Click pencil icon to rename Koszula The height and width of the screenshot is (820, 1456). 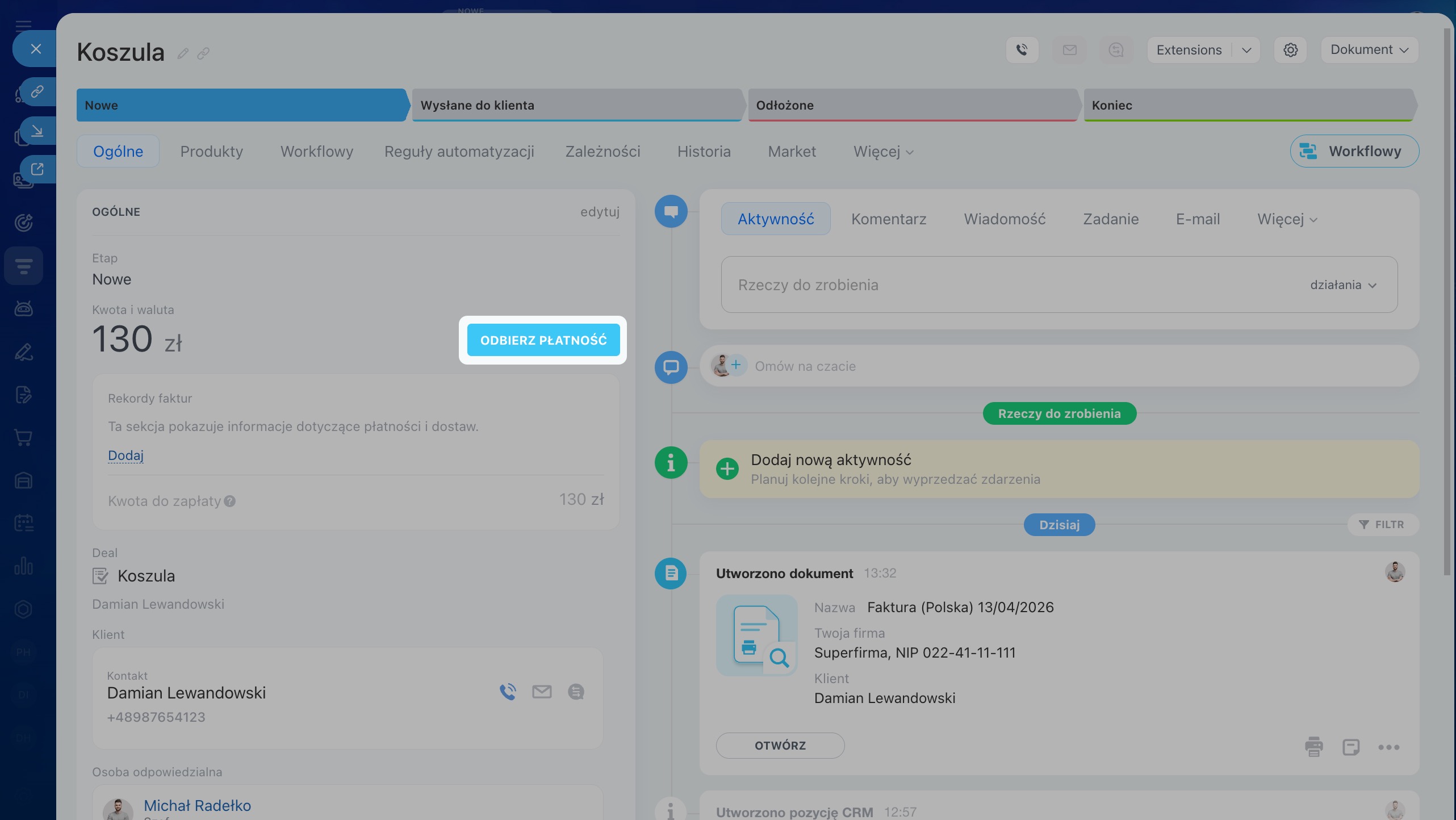click(182, 53)
